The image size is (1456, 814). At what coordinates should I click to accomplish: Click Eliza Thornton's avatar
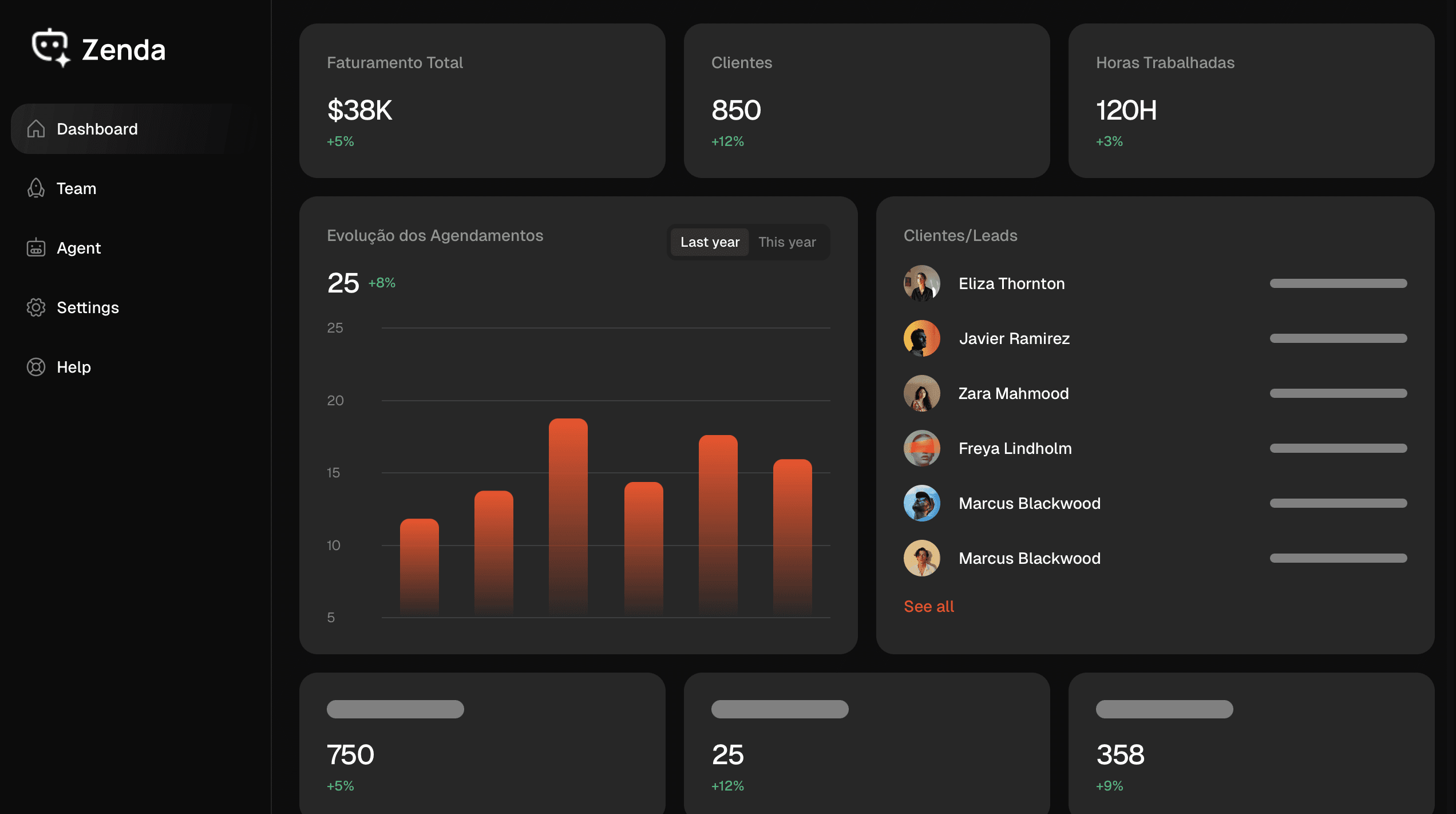[921, 283]
